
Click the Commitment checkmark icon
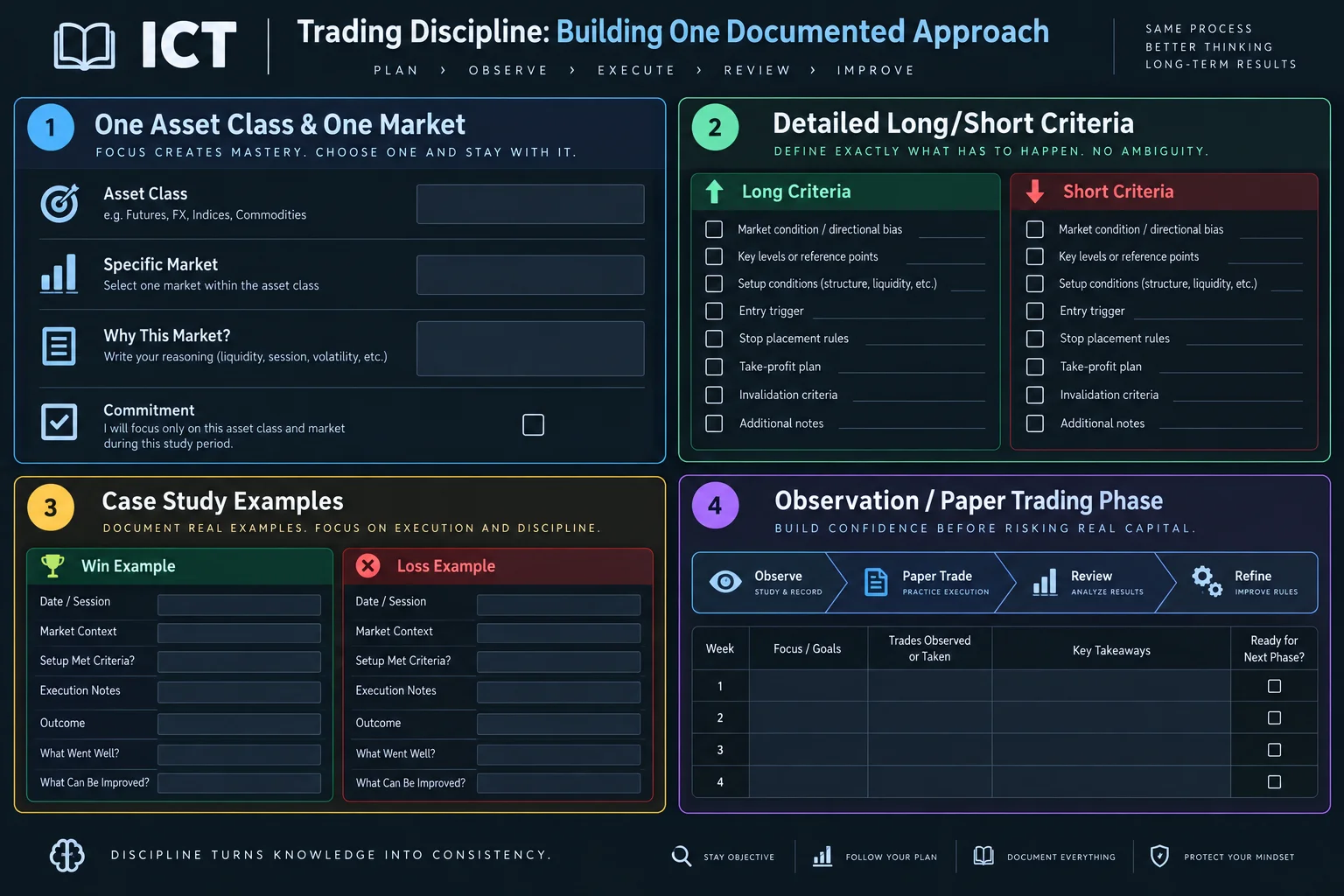(59, 422)
